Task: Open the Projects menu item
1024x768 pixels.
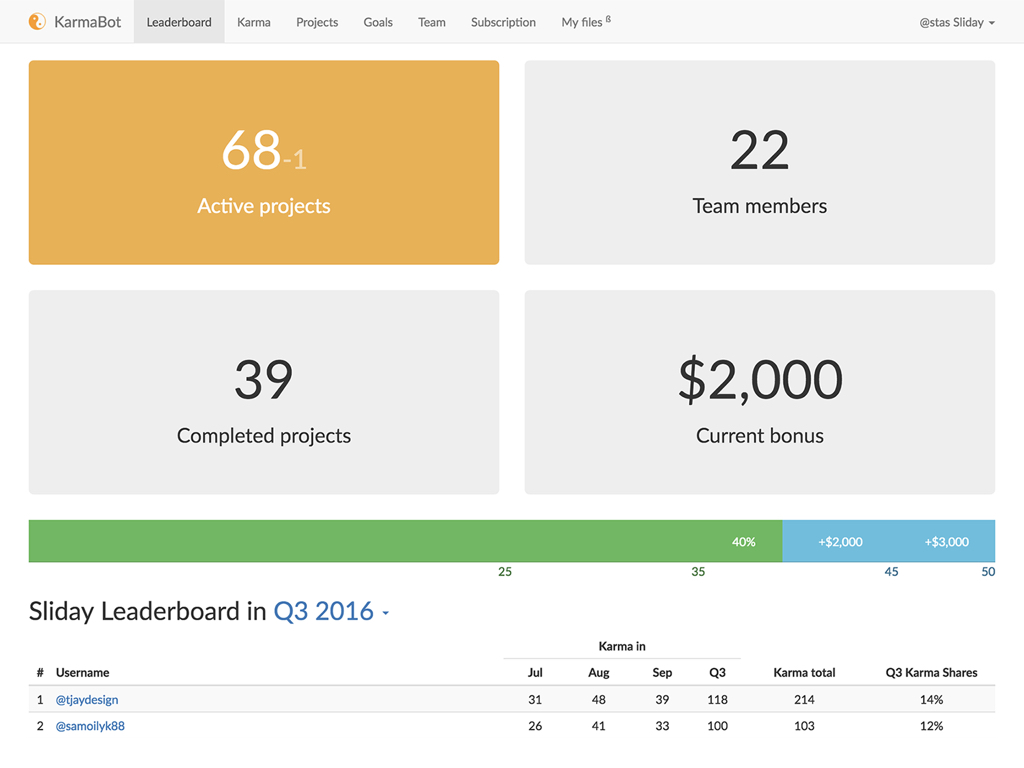Action: (x=317, y=22)
